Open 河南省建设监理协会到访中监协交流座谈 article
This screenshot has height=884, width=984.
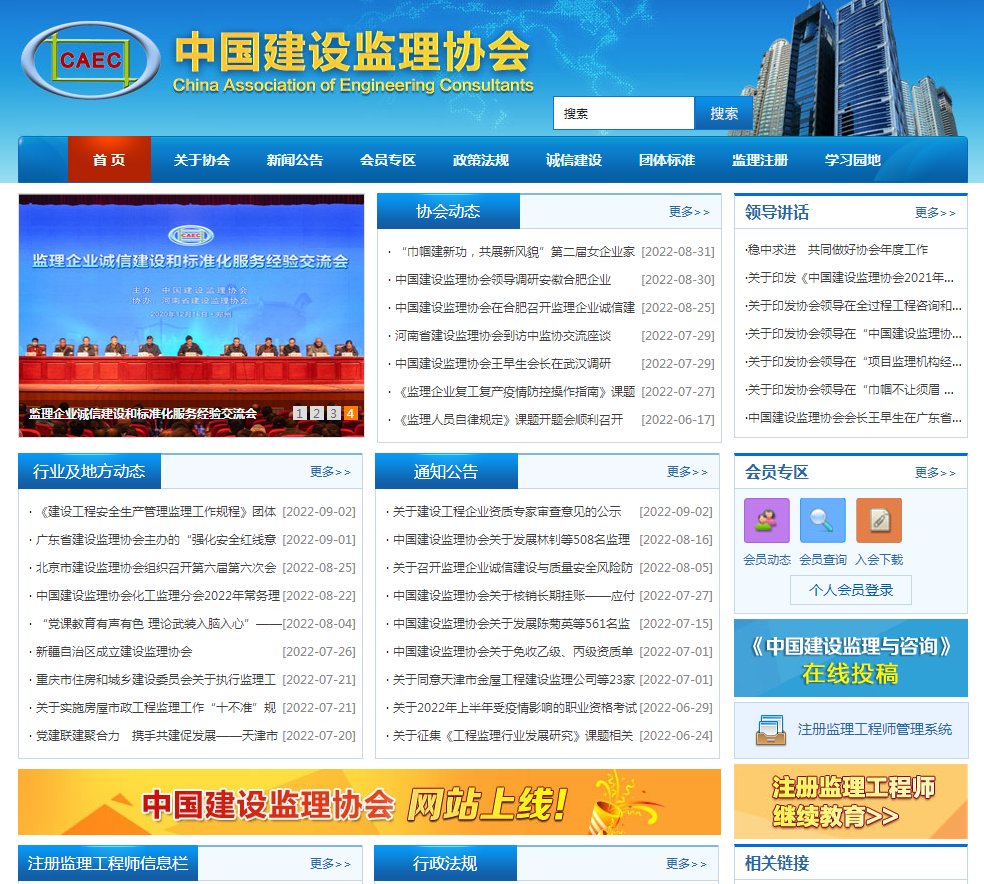[503, 336]
